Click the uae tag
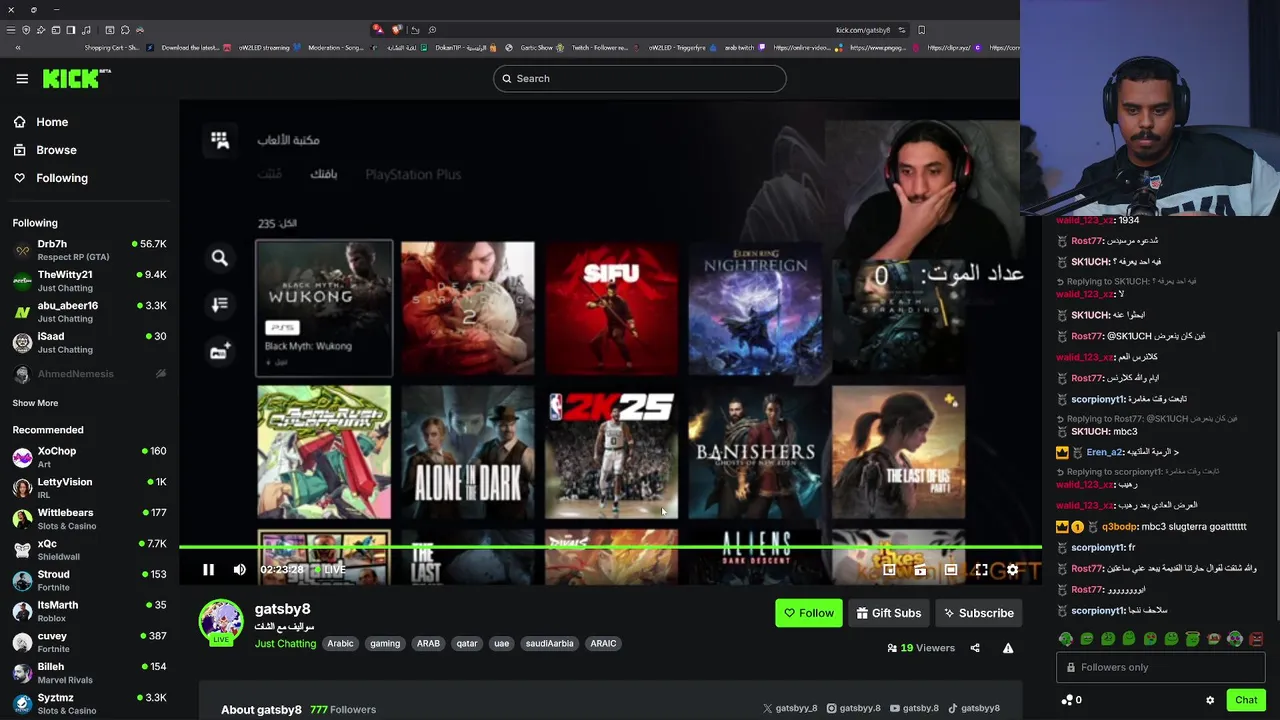This screenshot has height=720, width=1280. pyautogui.click(x=502, y=643)
